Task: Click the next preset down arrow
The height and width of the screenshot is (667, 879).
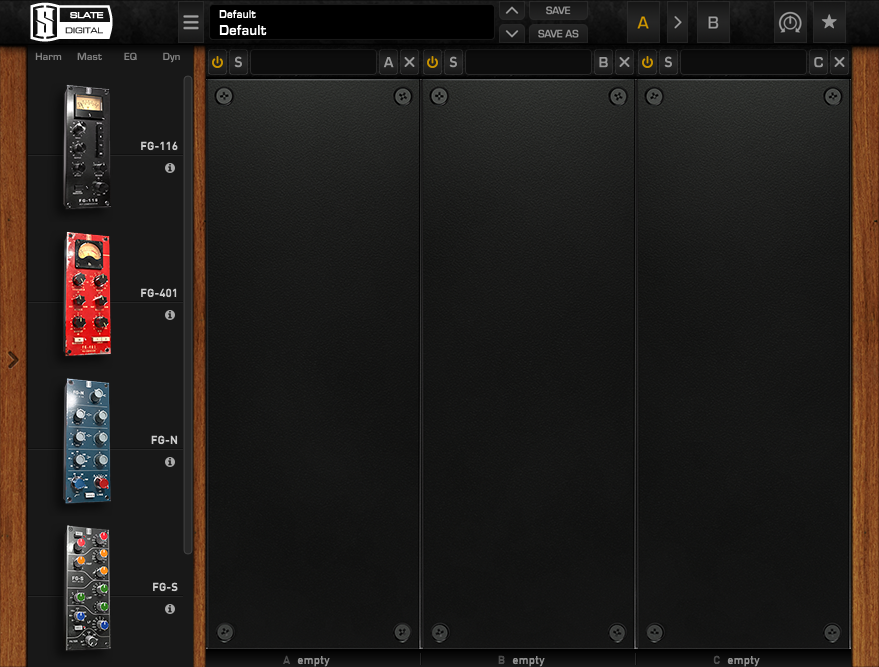Action: click(511, 33)
